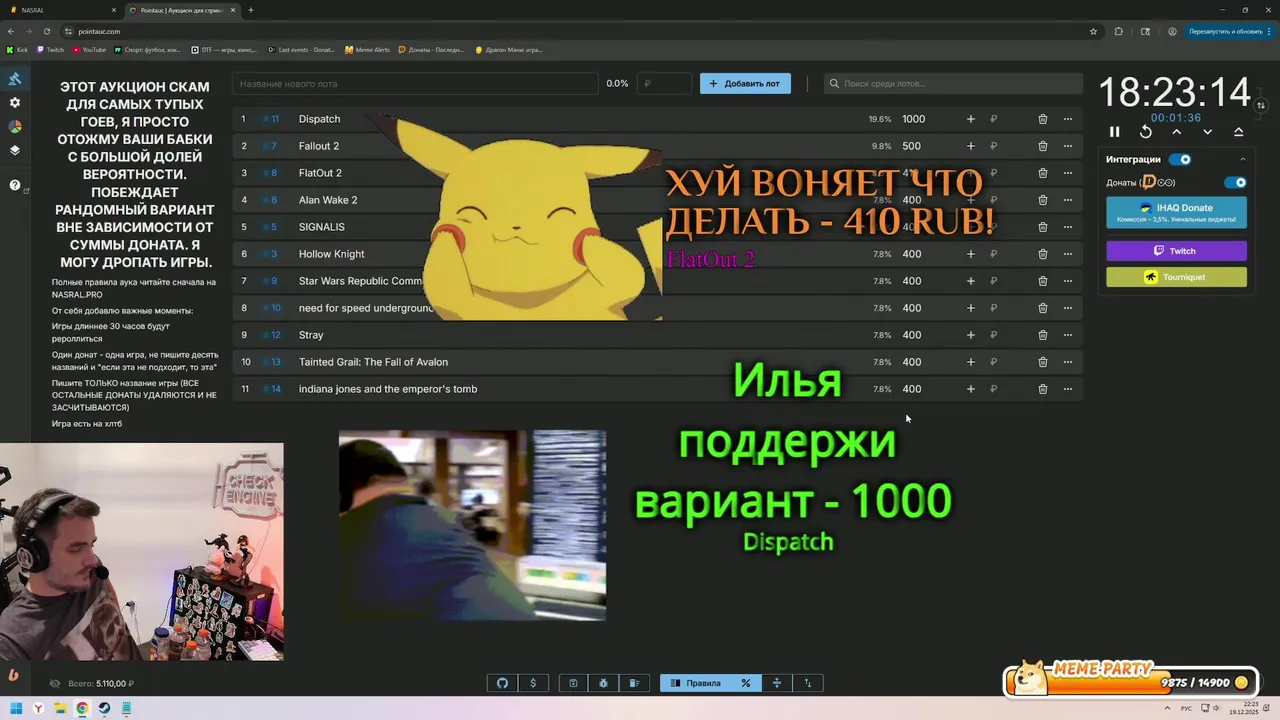Screen dimensions: 1280x720
Task: Open settings gear in left sidebar
Action: point(15,103)
